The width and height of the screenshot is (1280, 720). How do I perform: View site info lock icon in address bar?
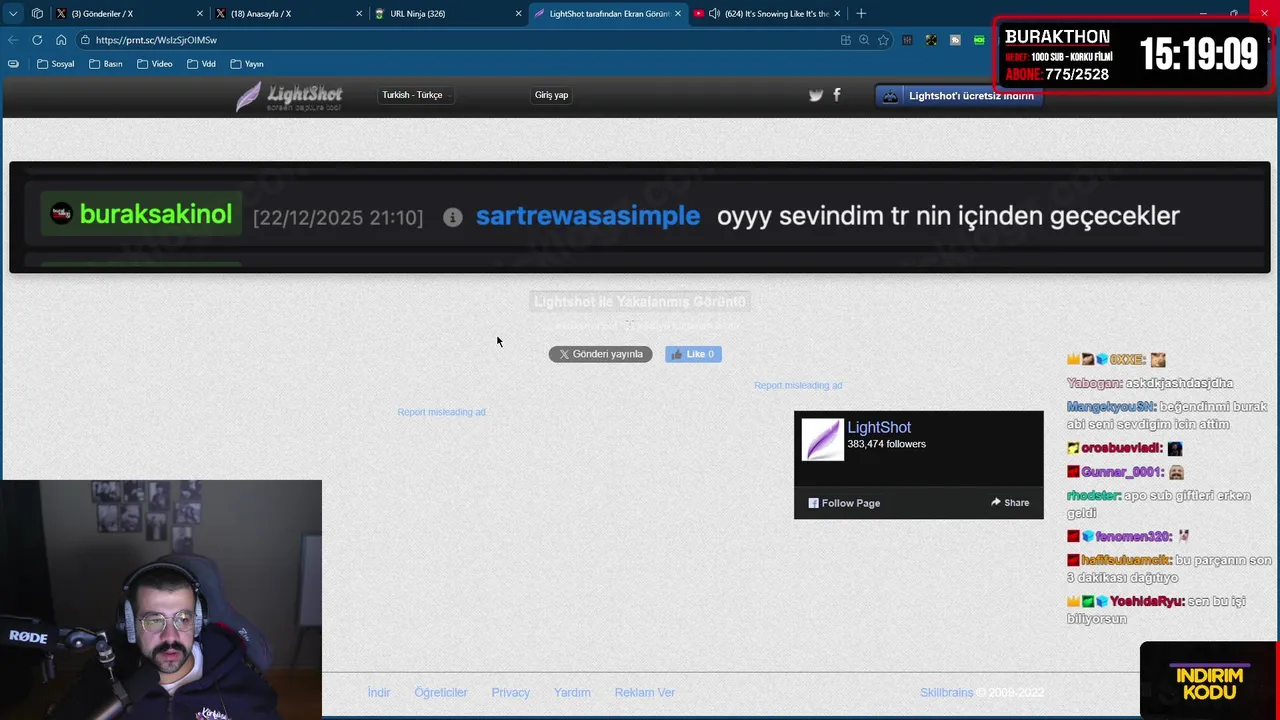tap(86, 40)
